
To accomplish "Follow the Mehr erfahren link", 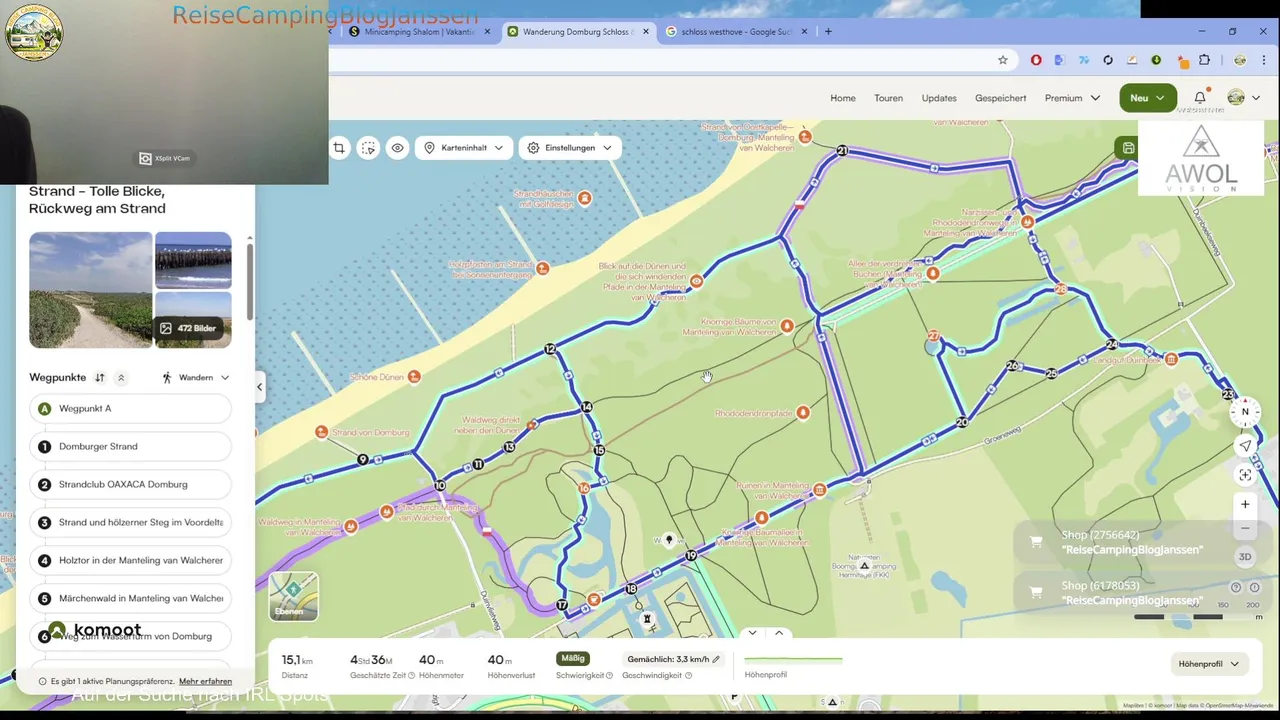I will pos(205,681).
